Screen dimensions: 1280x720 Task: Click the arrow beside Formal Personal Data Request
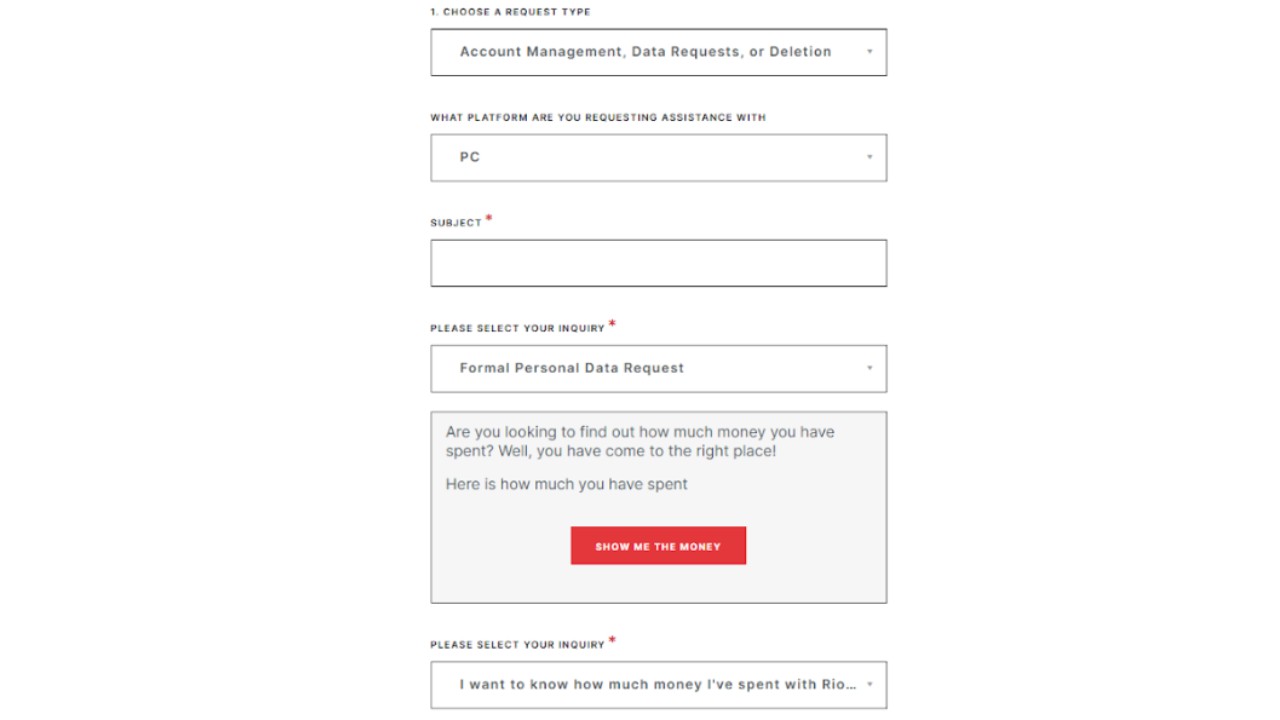pos(869,368)
